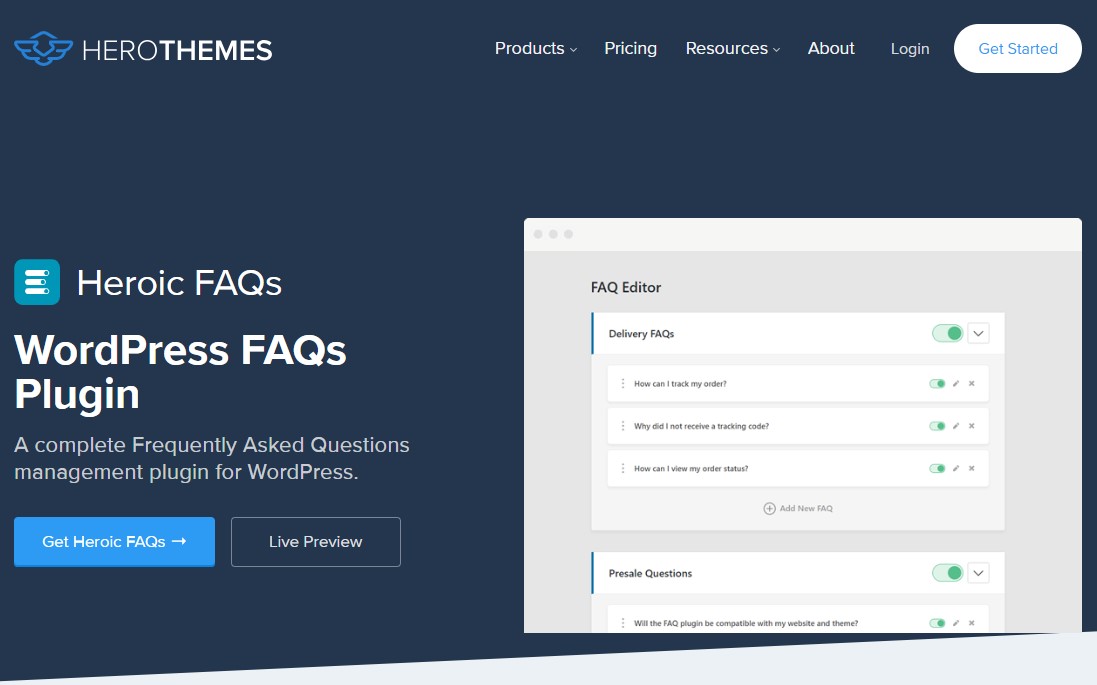Delete 'How can I view my order status?' with X
1097x685 pixels.
tap(972, 469)
